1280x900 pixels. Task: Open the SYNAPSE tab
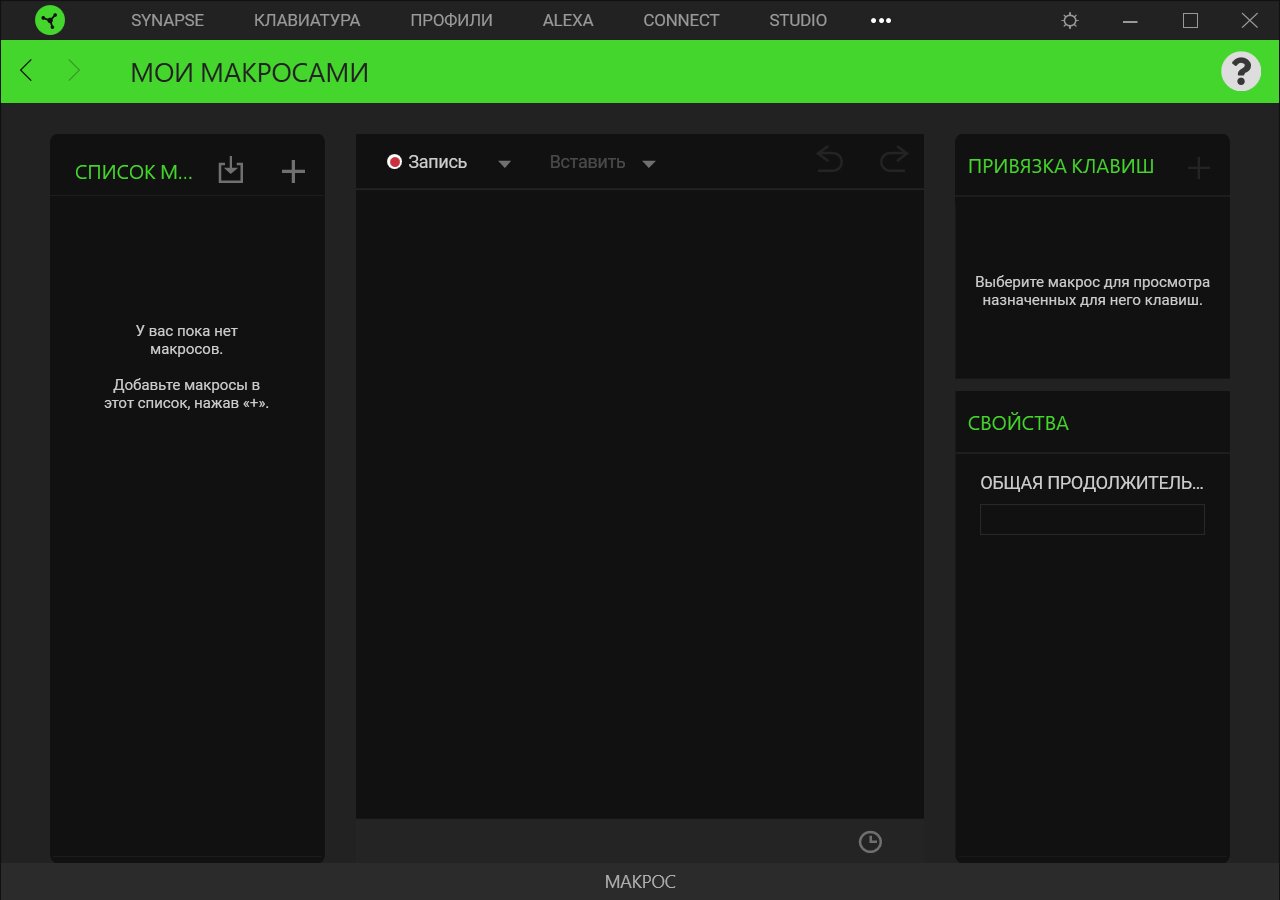[167, 20]
